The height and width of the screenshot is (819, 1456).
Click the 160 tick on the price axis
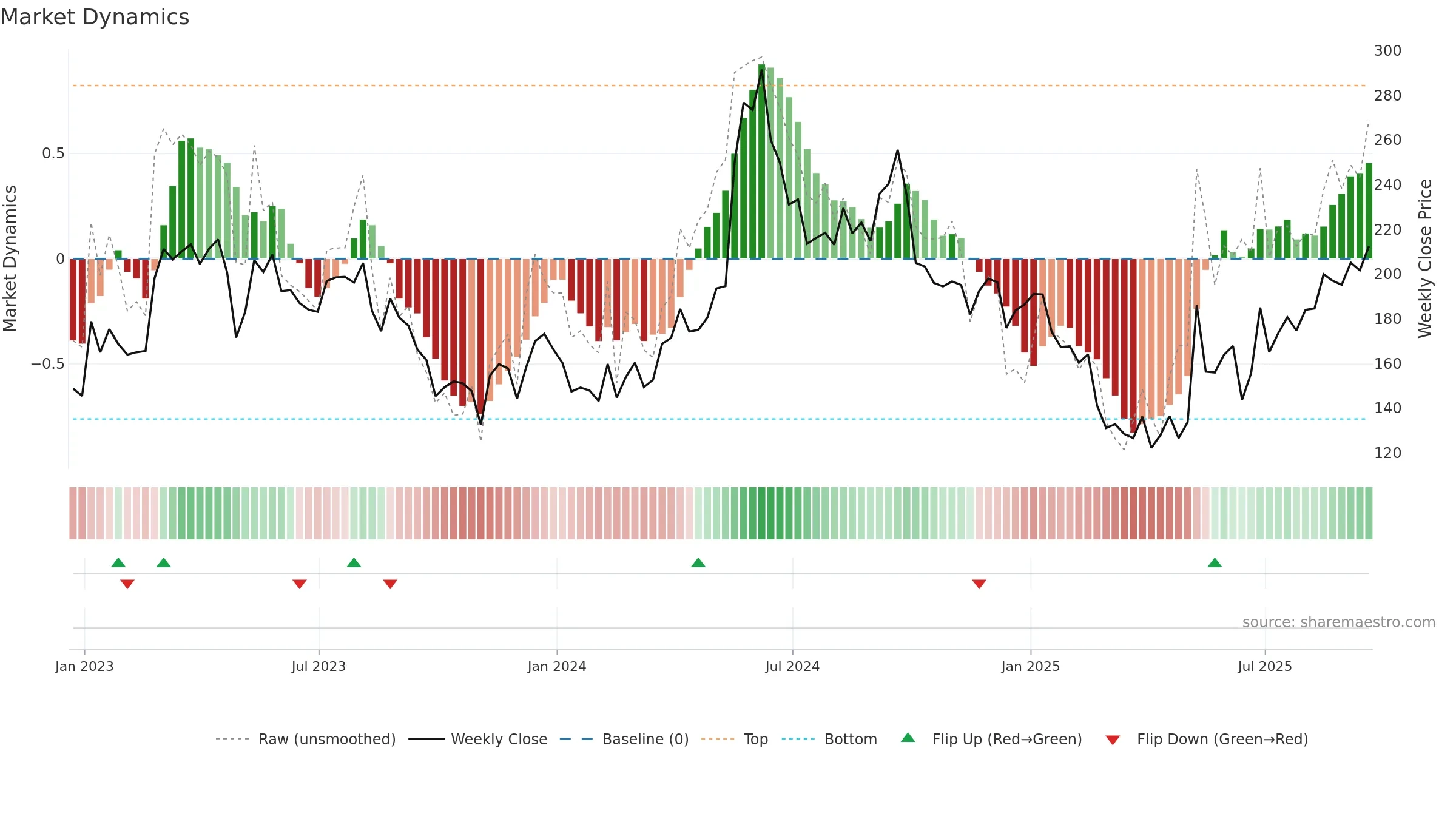coord(1388,364)
